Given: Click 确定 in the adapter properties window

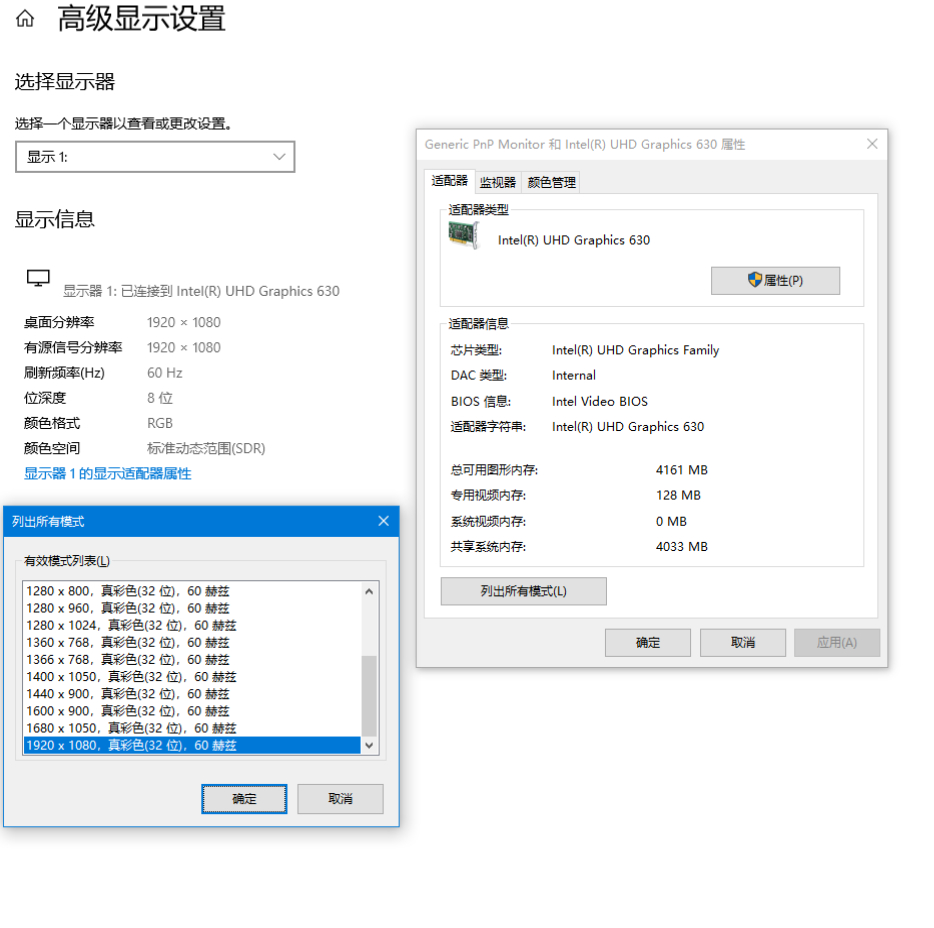Looking at the screenshot, I should [647, 643].
